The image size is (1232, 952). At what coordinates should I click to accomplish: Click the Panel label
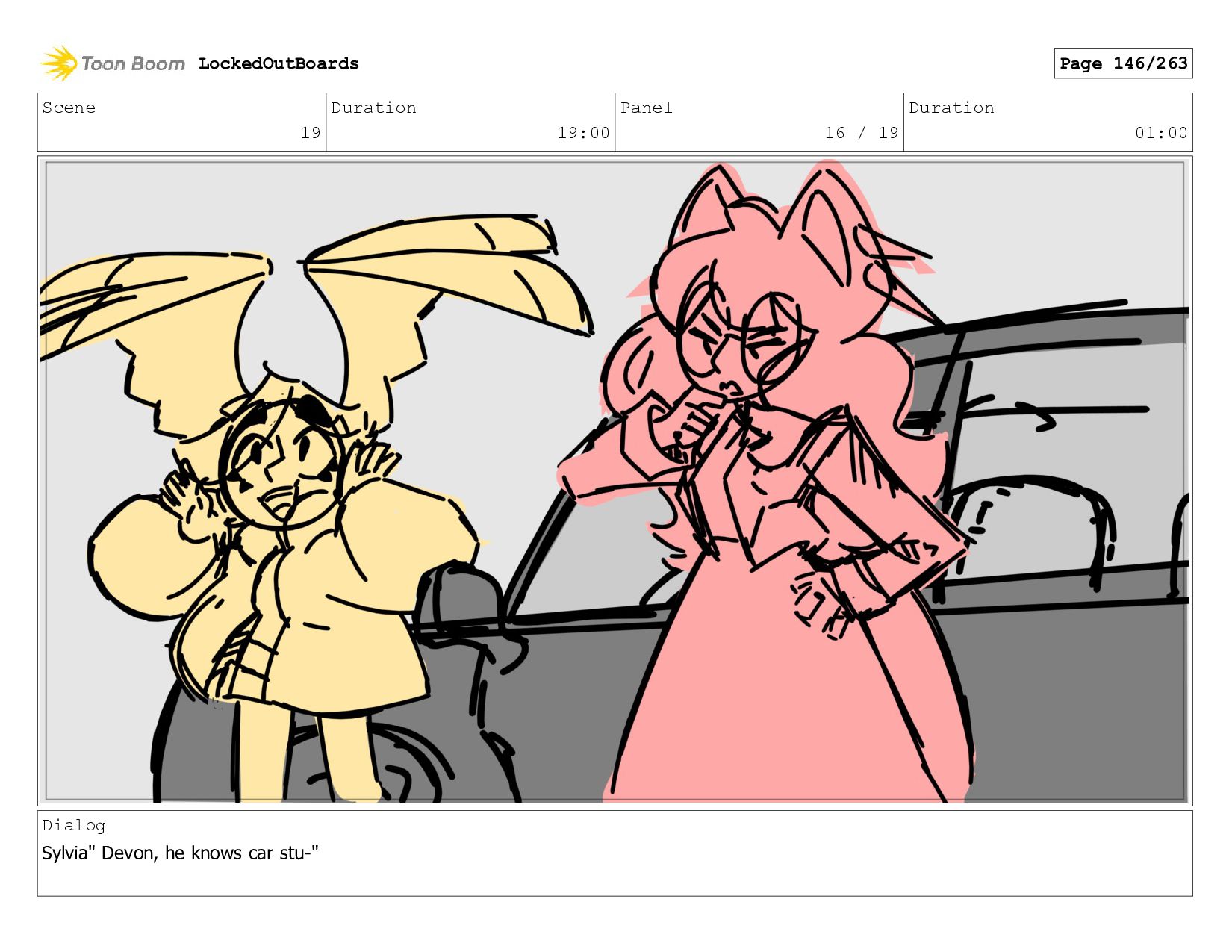coord(647,108)
